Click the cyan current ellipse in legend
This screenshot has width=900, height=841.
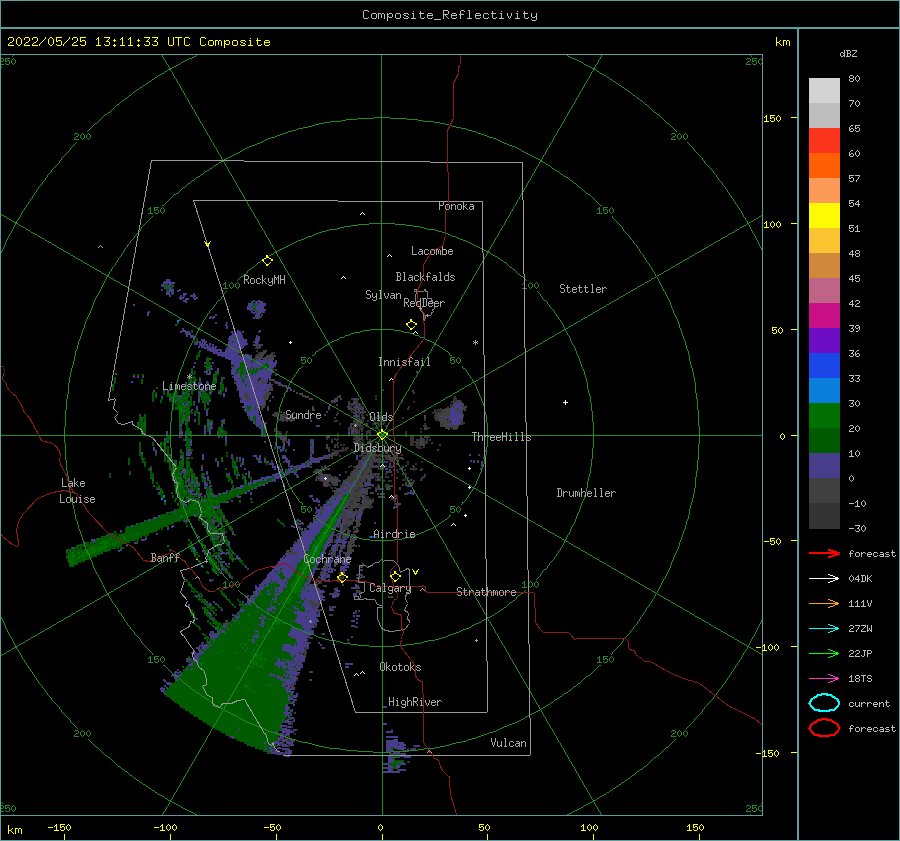point(824,703)
